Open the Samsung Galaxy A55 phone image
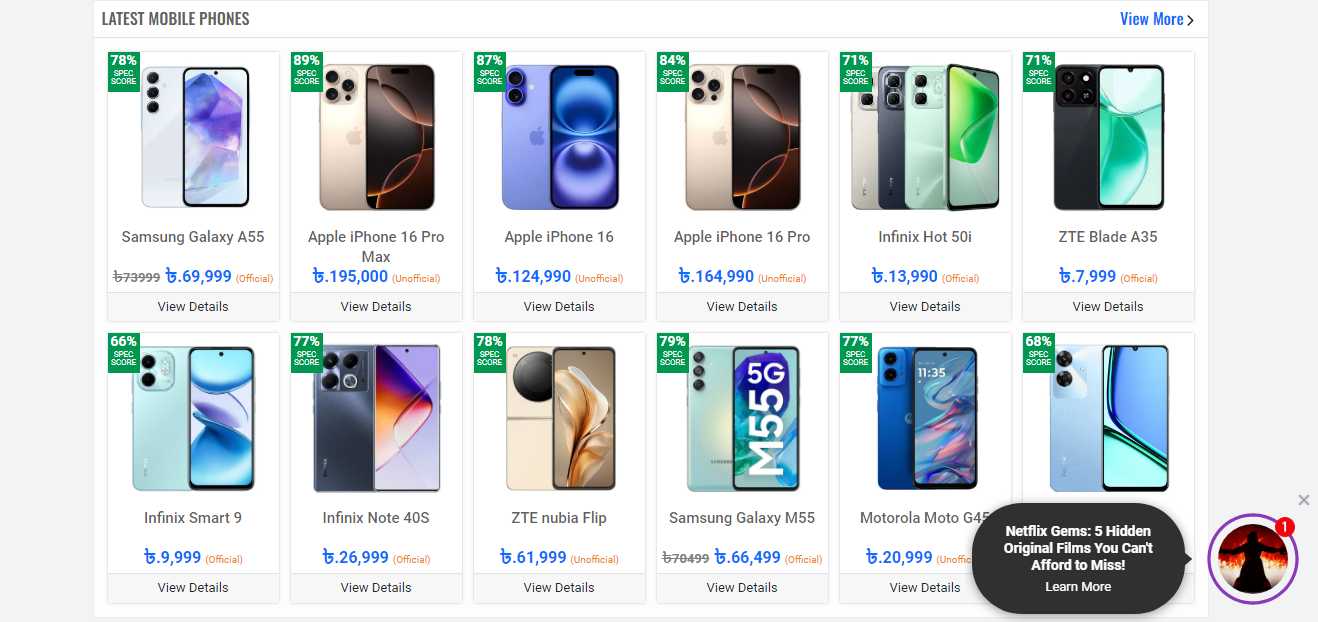This screenshot has height=622, width=1318. coord(194,137)
